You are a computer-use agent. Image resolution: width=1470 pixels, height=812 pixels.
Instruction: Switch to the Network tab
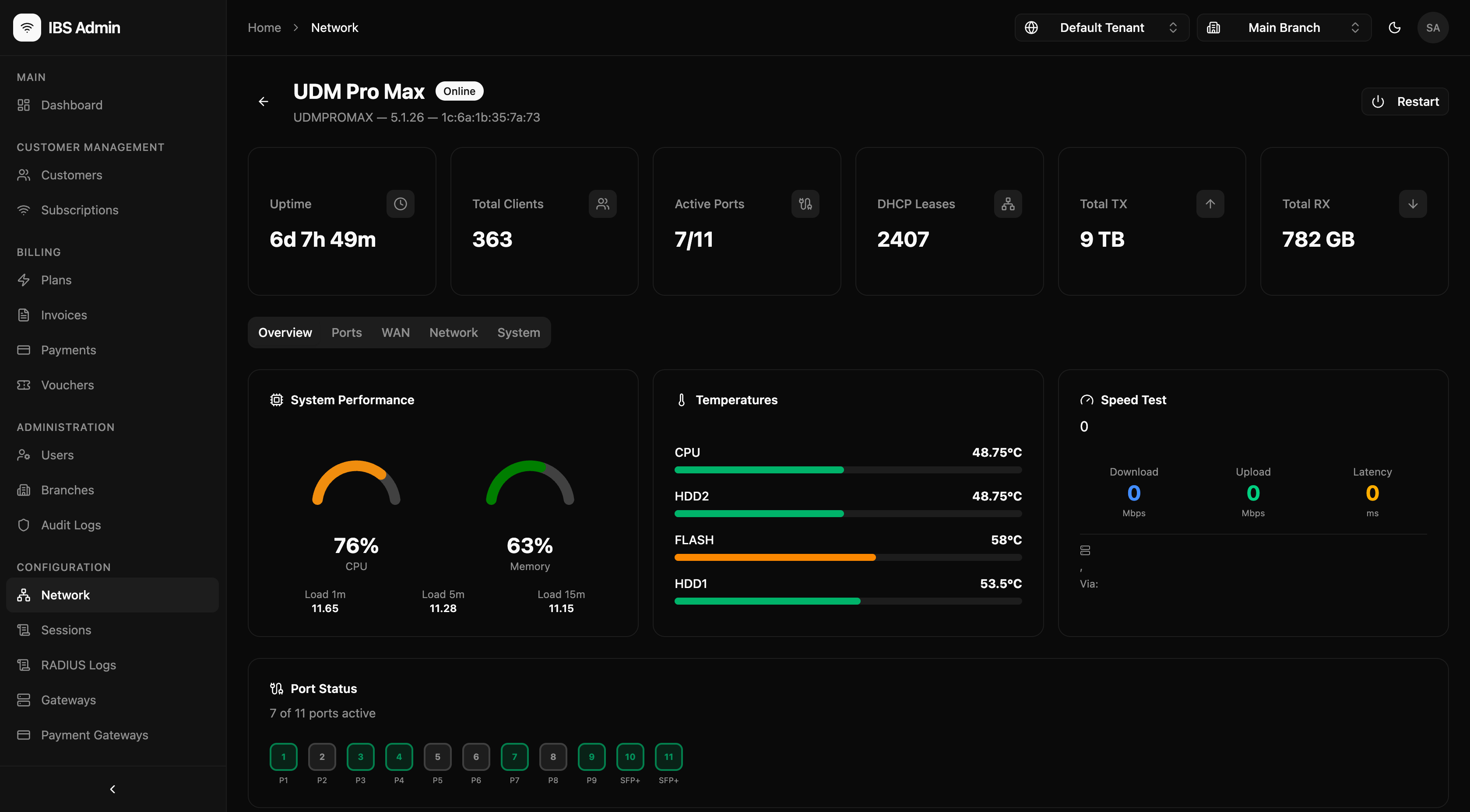click(x=453, y=332)
